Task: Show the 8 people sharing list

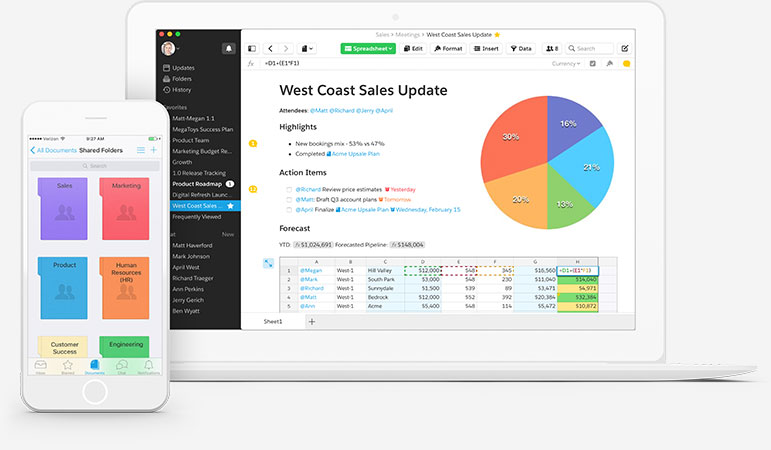Action: (552, 48)
